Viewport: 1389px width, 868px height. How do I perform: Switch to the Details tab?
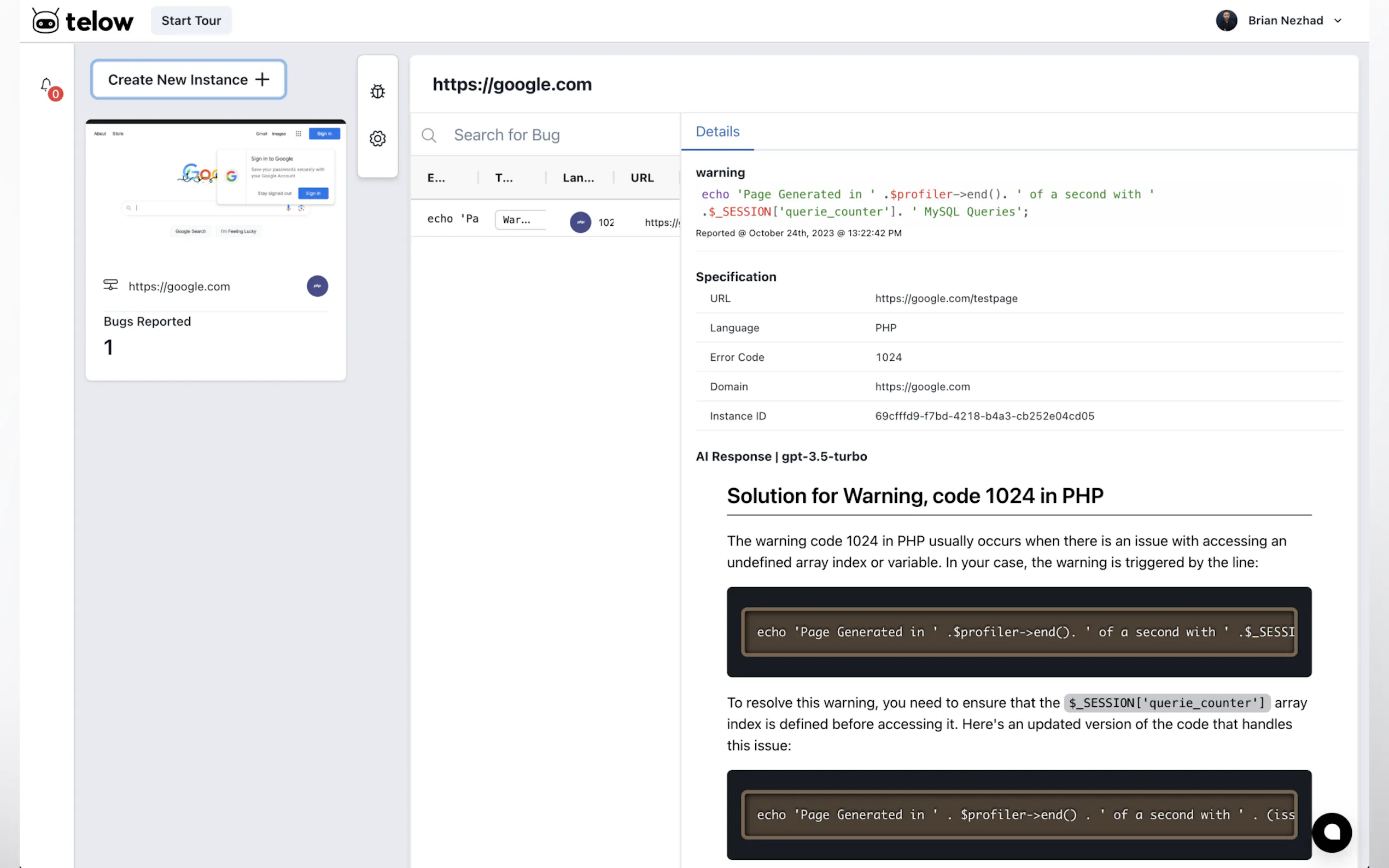(x=717, y=132)
